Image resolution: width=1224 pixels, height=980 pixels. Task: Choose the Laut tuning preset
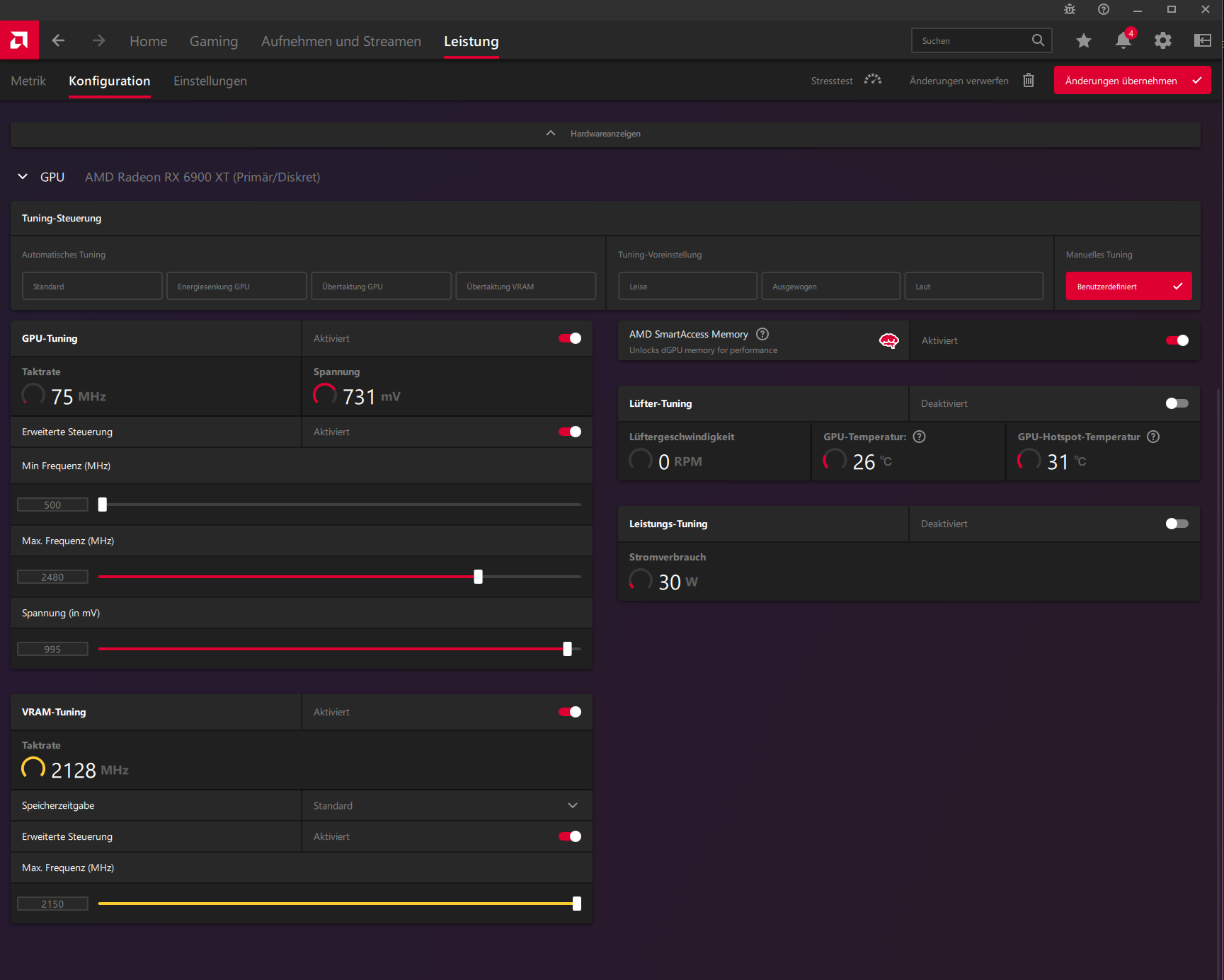(x=973, y=286)
